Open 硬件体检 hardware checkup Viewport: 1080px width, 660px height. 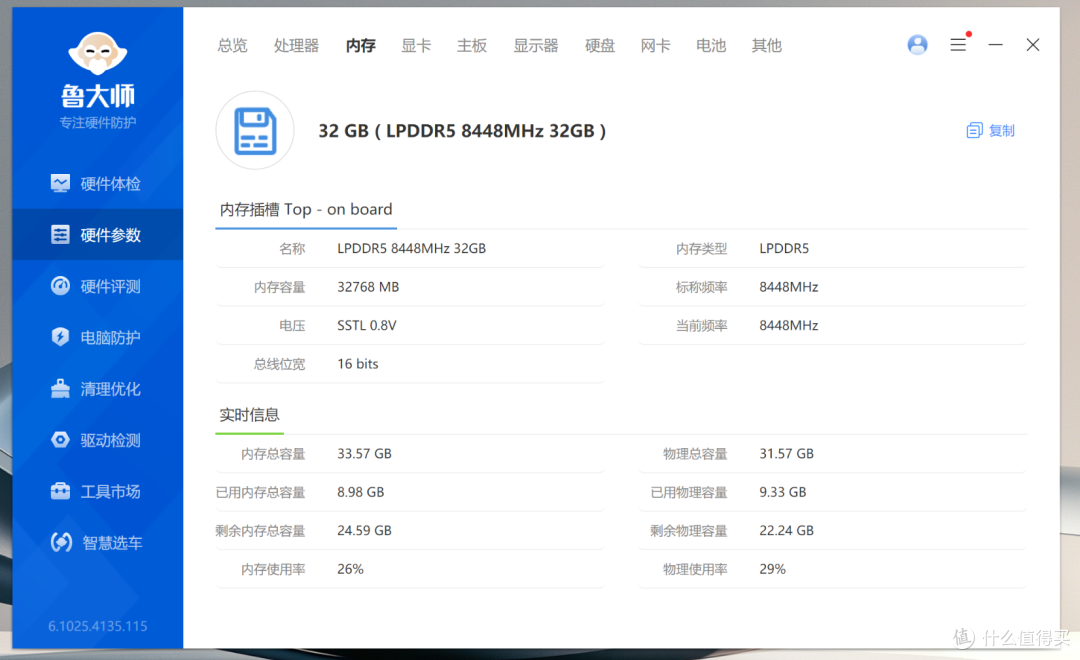tap(97, 184)
